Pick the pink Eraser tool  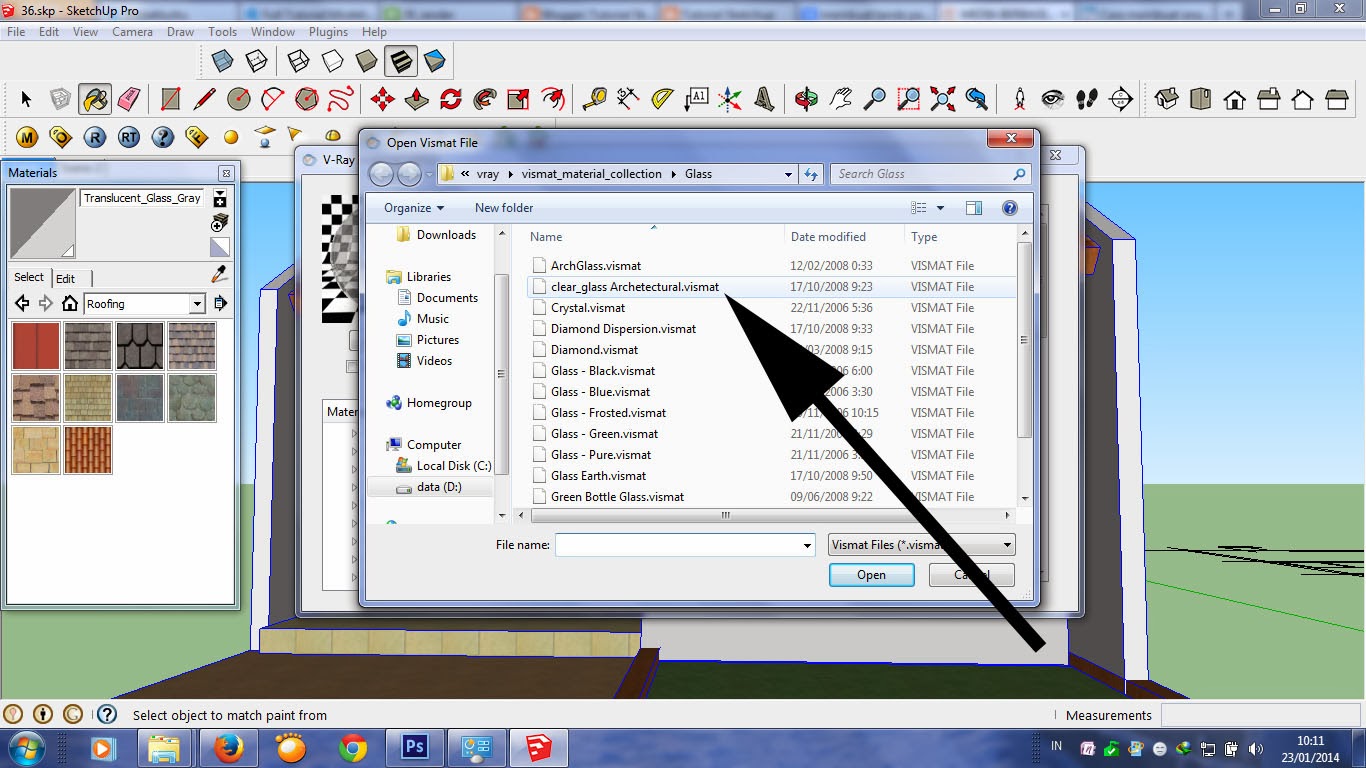point(129,99)
